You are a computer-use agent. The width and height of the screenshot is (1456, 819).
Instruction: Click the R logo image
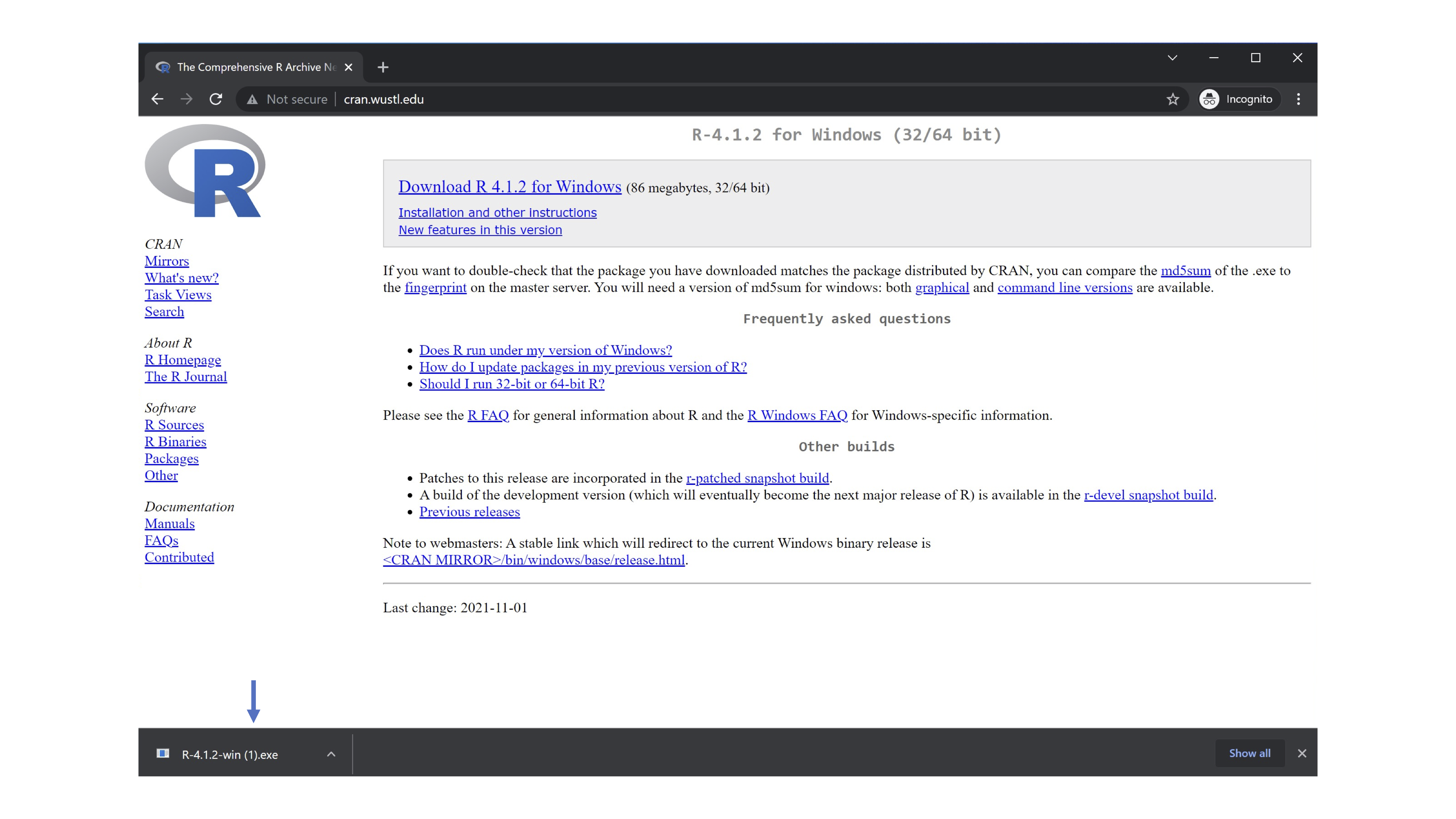point(205,171)
